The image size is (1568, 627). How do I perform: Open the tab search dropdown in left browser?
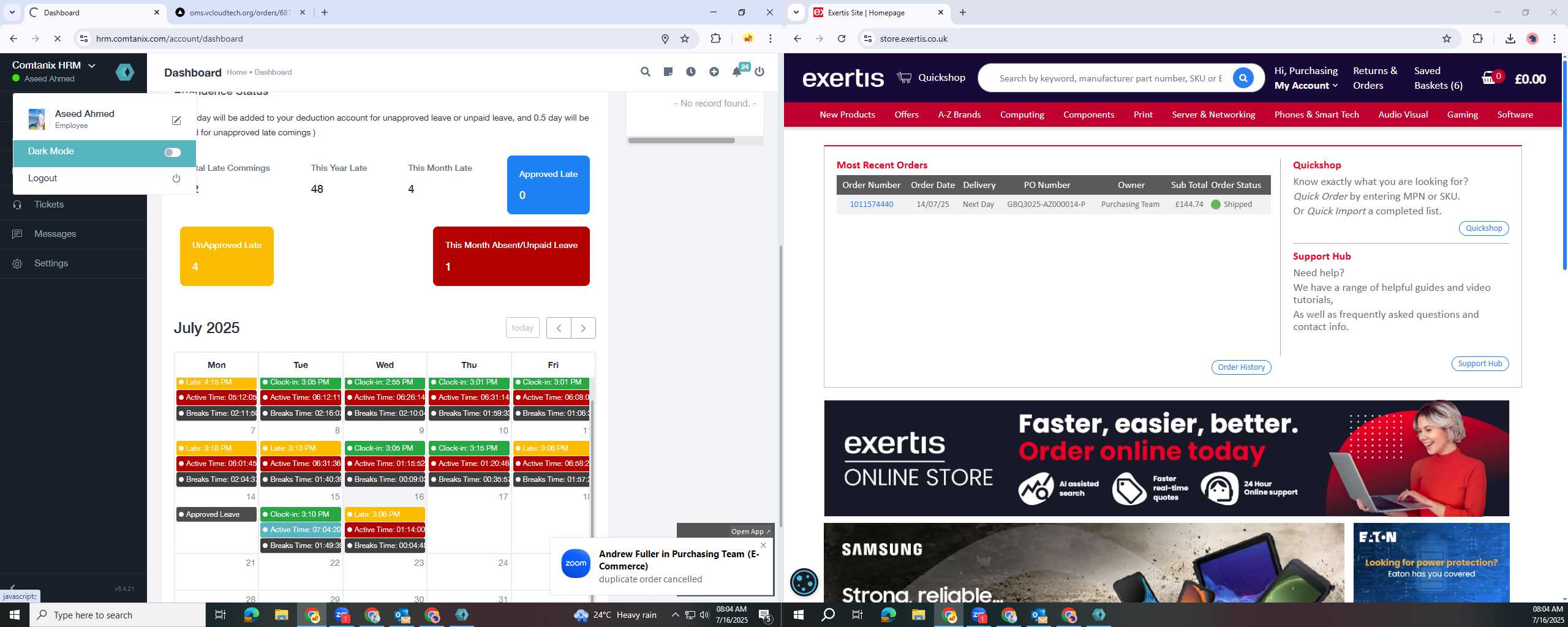pyautogui.click(x=12, y=12)
